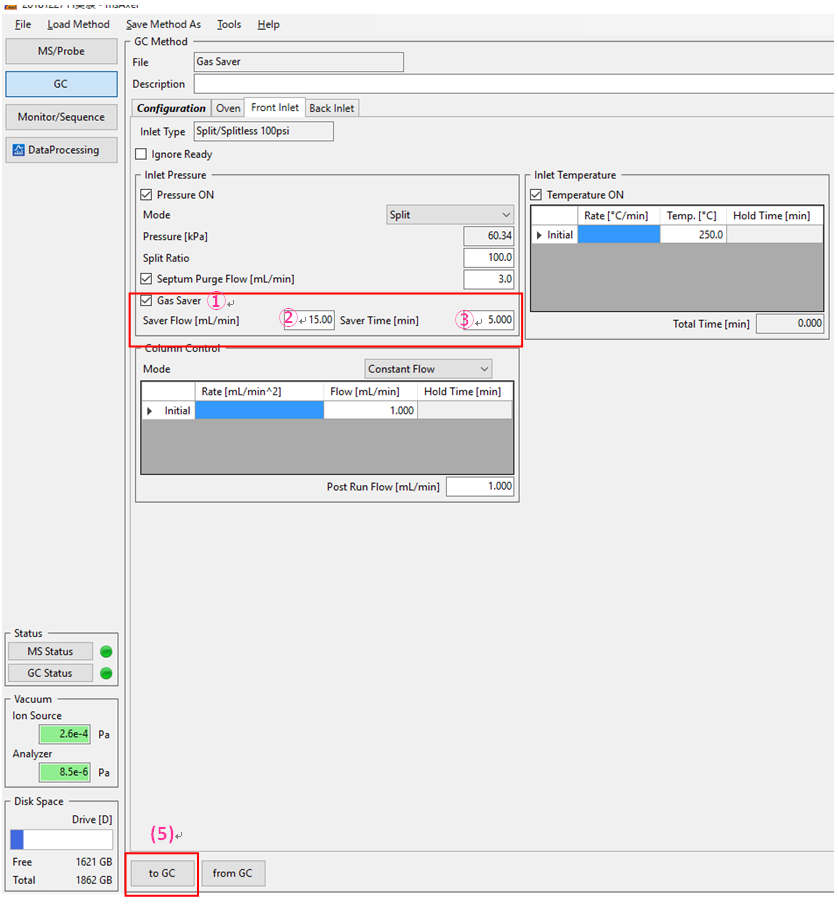This screenshot has height=904, width=838.
Task: Click the Initial row arrow in Column Control table
Action: pos(152,411)
